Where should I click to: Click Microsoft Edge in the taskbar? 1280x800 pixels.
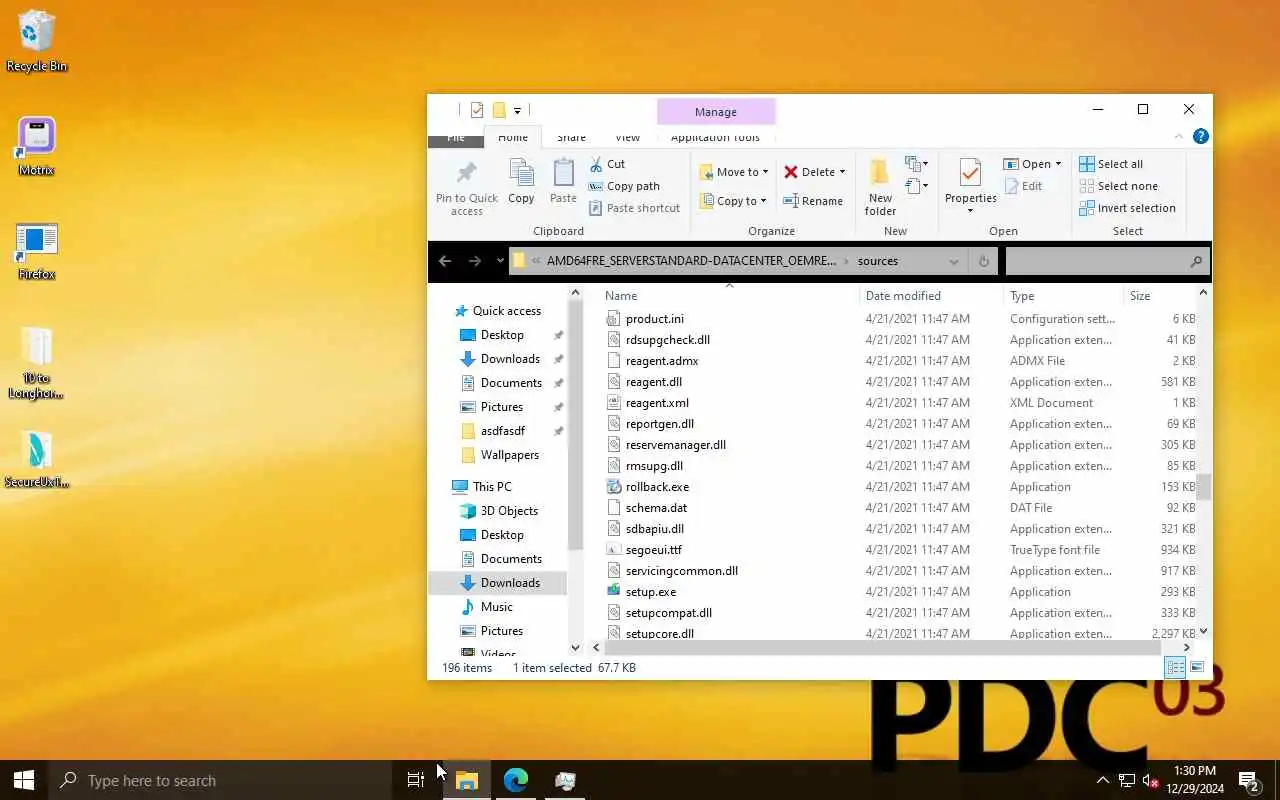point(516,780)
